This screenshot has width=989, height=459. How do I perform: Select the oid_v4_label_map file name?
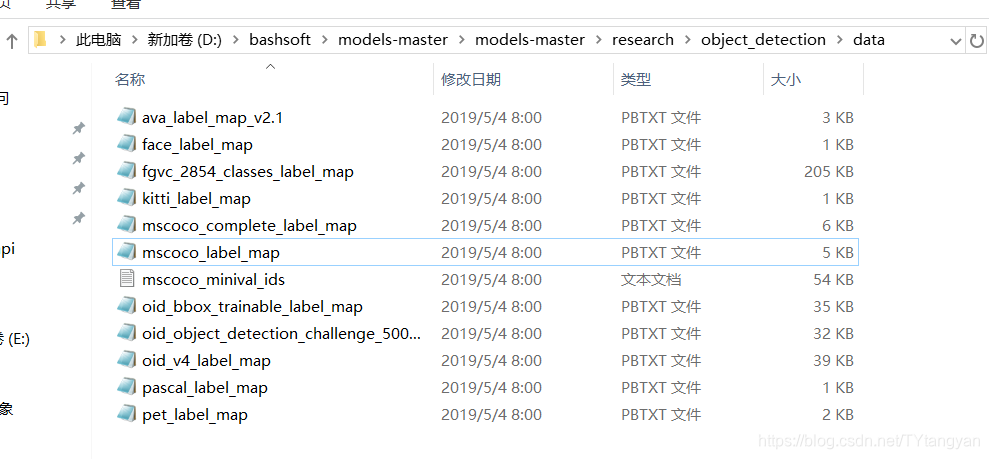tap(206, 361)
